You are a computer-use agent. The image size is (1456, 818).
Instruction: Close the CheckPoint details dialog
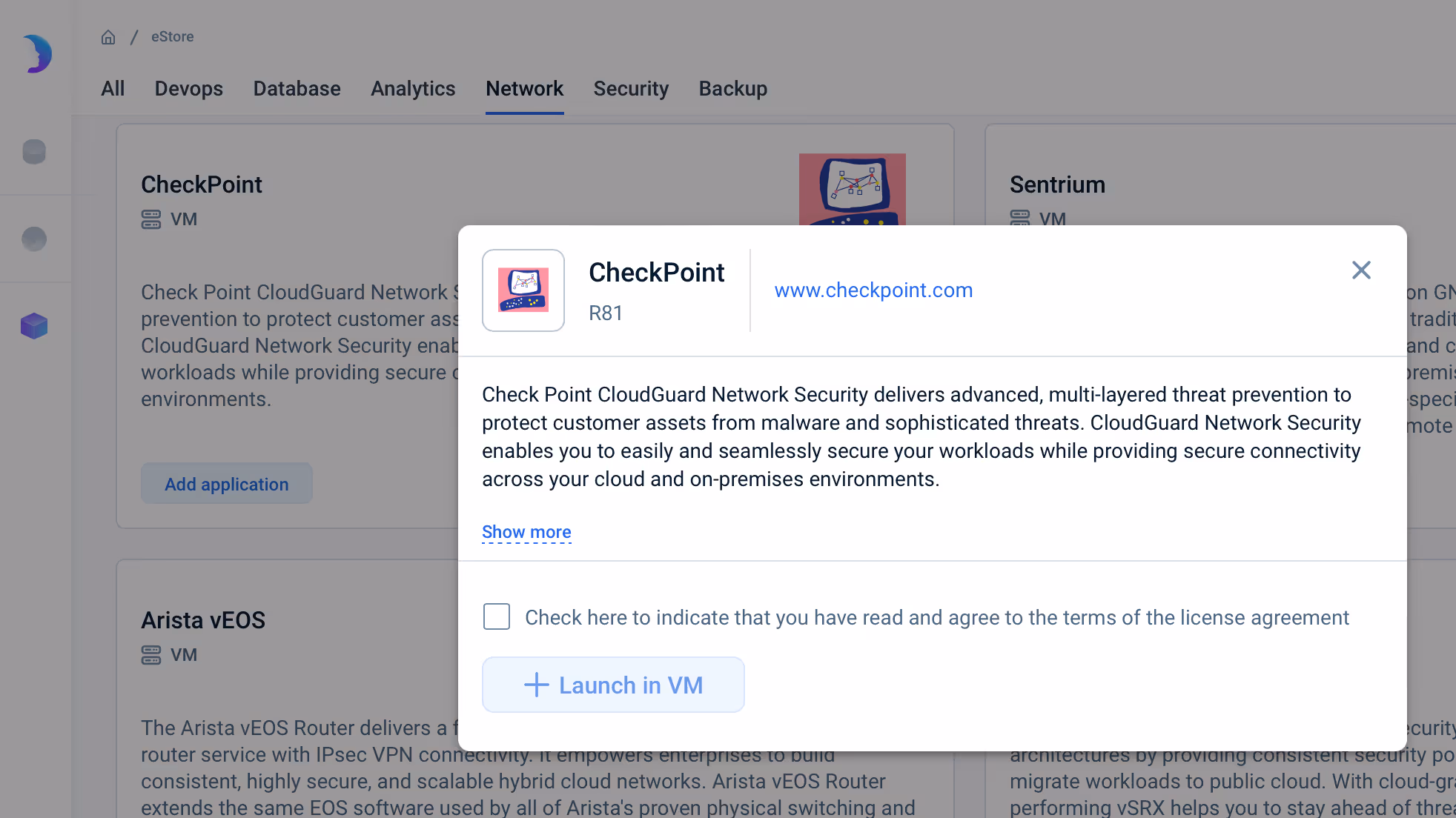point(1361,270)
